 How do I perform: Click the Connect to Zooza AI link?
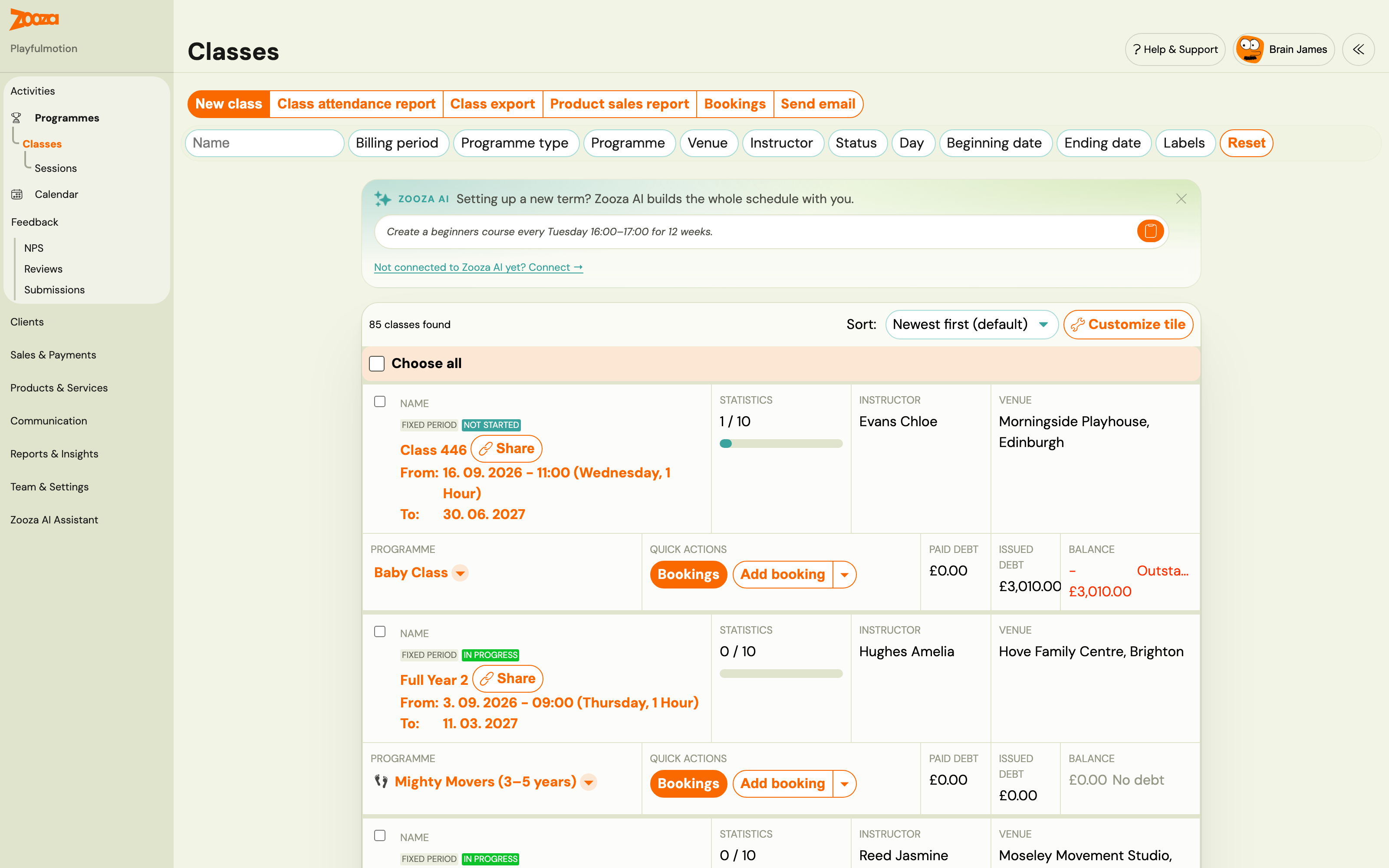pos(478,267)
